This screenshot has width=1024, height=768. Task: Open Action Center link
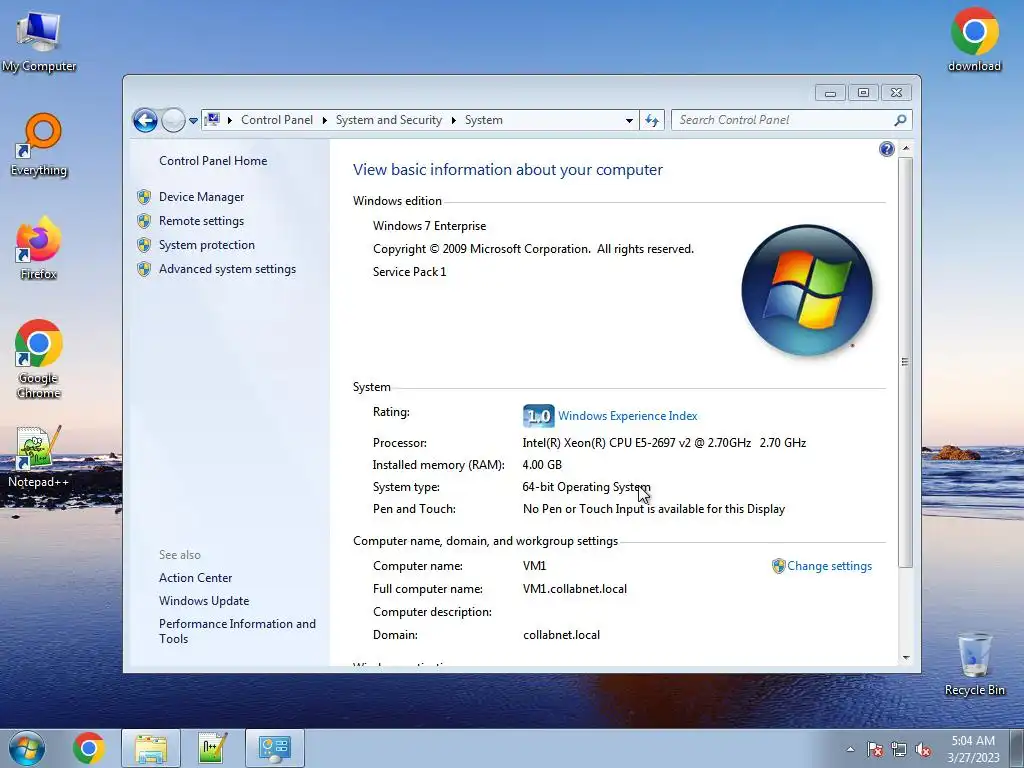[x=195, y=578]
